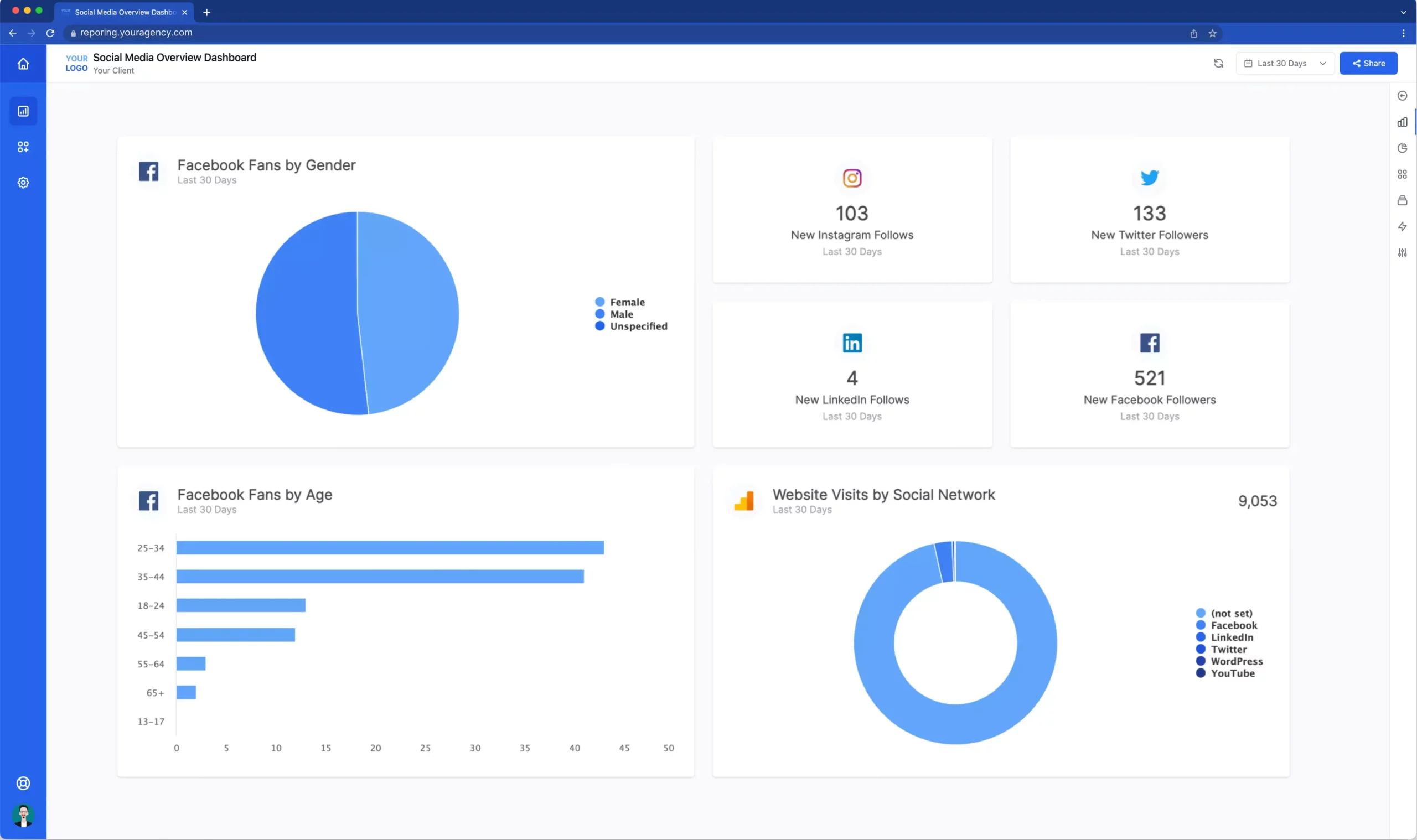Open the home icon in sidebar
The width and height of the screenshot is (1417, 840).
point(23,64)
